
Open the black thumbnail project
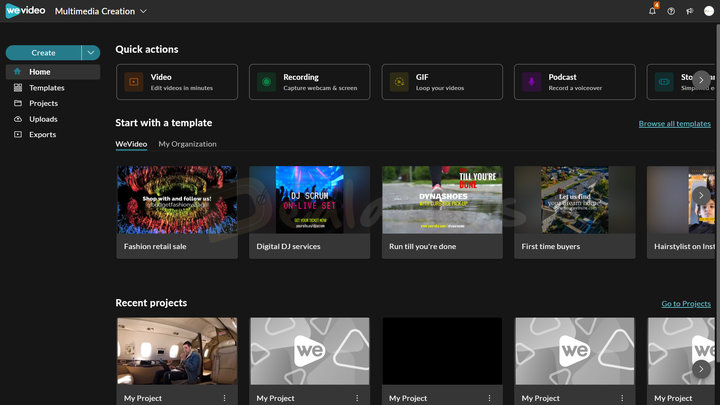[442, 351]
